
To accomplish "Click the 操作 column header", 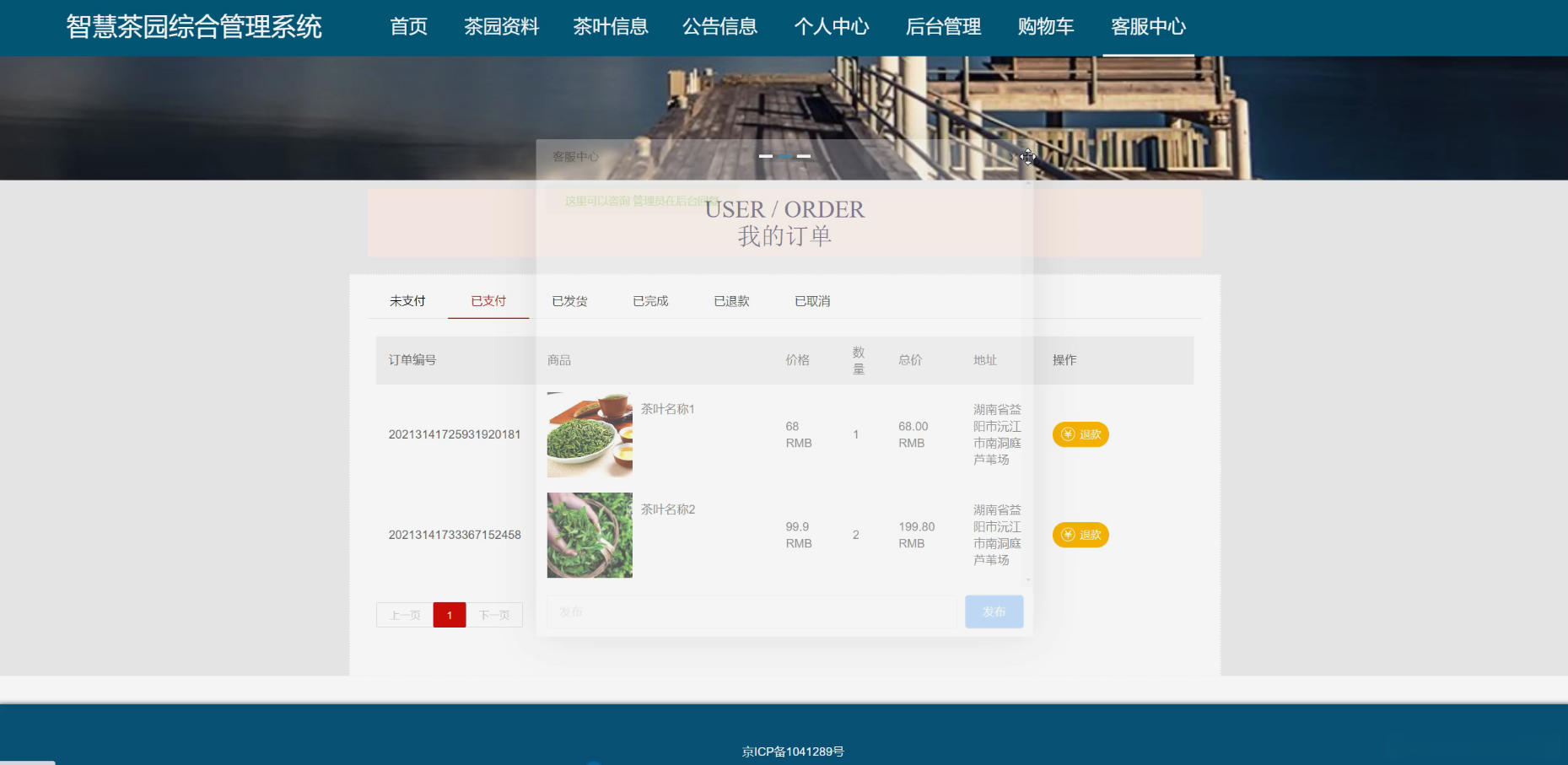I will point(1064,360).
